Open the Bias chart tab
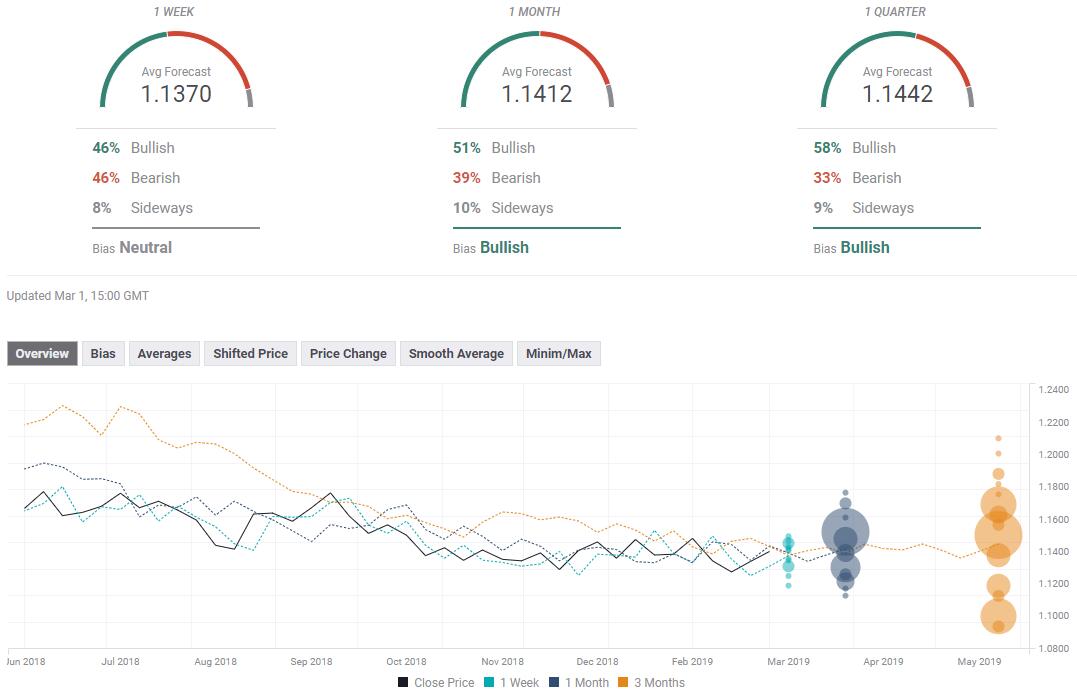The height and width of the screenshot is (695, 1077). coord(103,353)
